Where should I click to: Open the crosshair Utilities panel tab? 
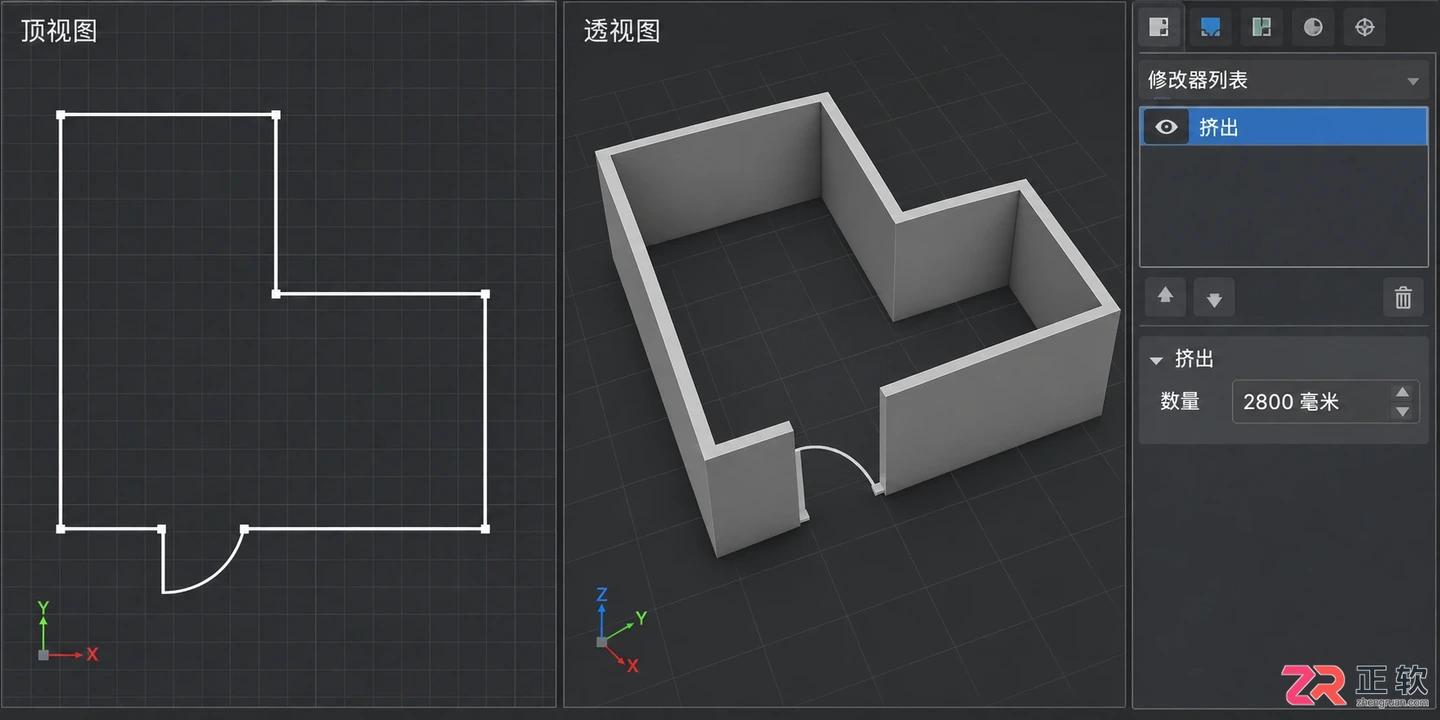(x=1364, y=27)
